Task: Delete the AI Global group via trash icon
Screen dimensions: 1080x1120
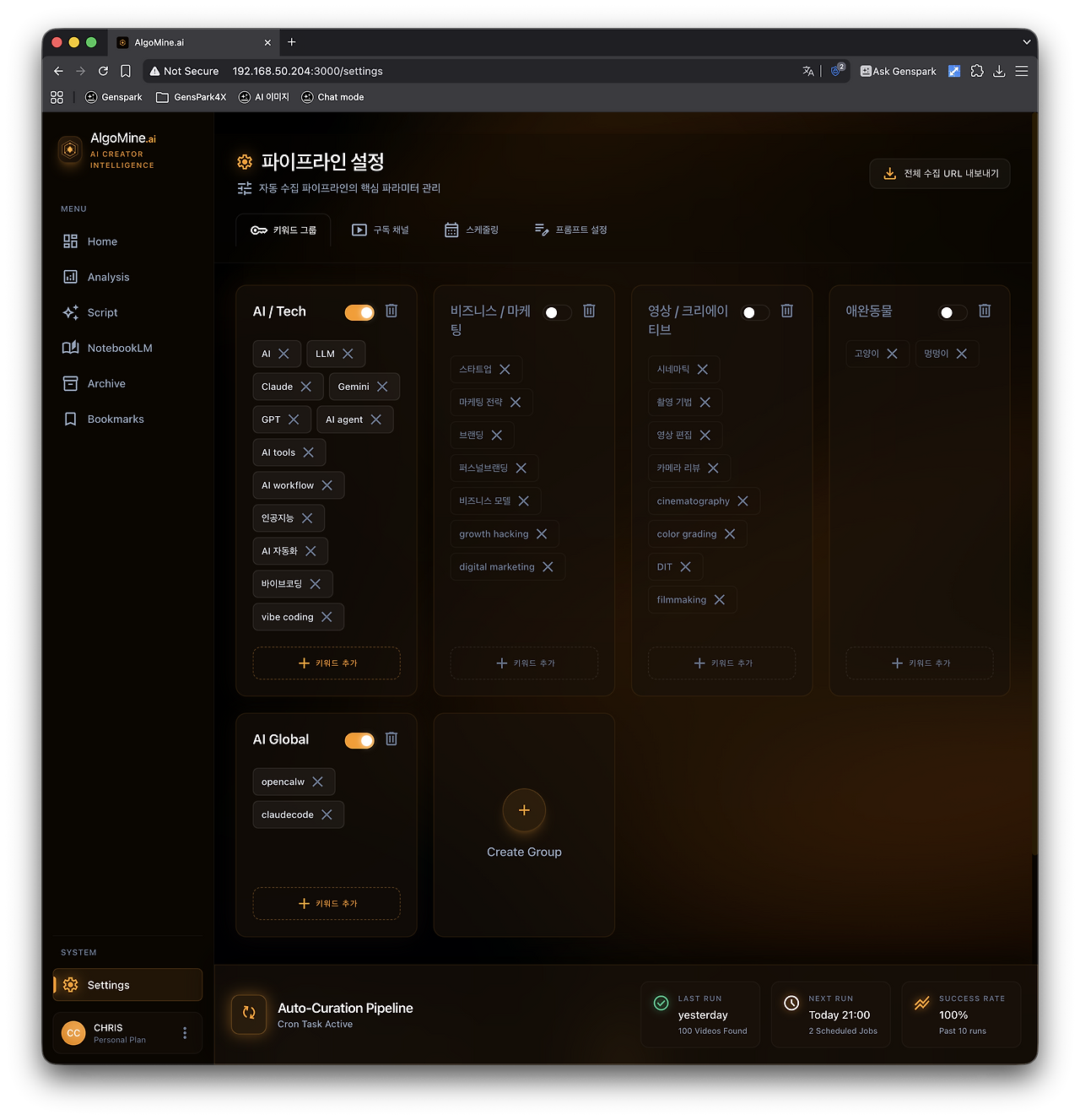Action: (391, 739)
